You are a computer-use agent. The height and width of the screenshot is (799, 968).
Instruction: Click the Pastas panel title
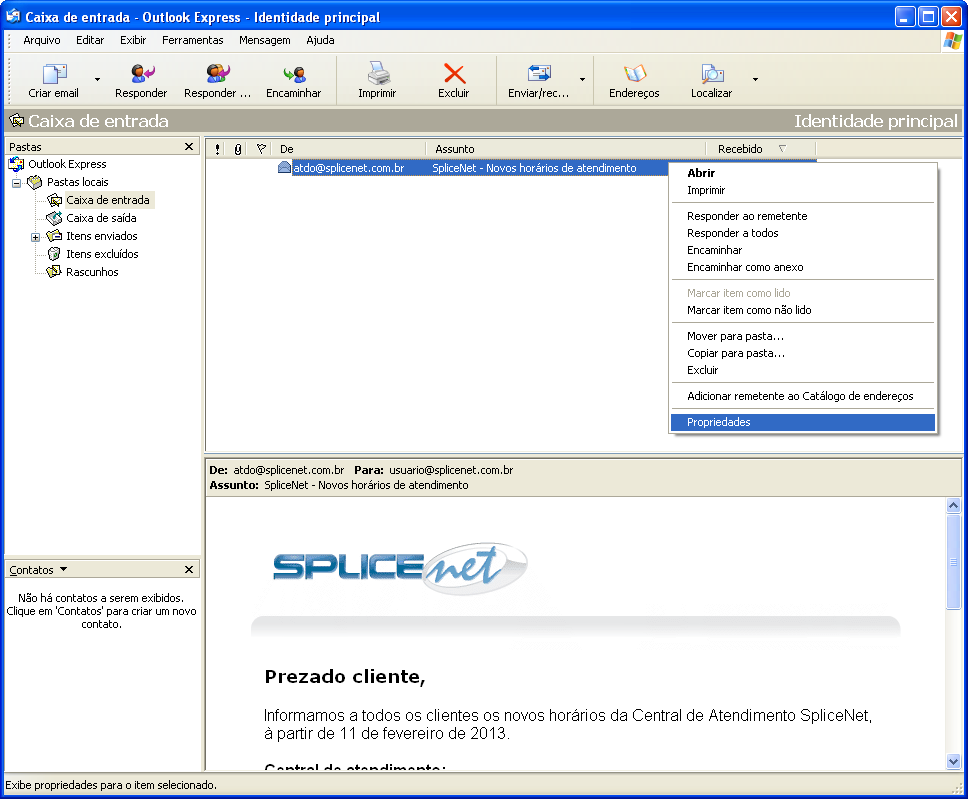tap(25, 147)
